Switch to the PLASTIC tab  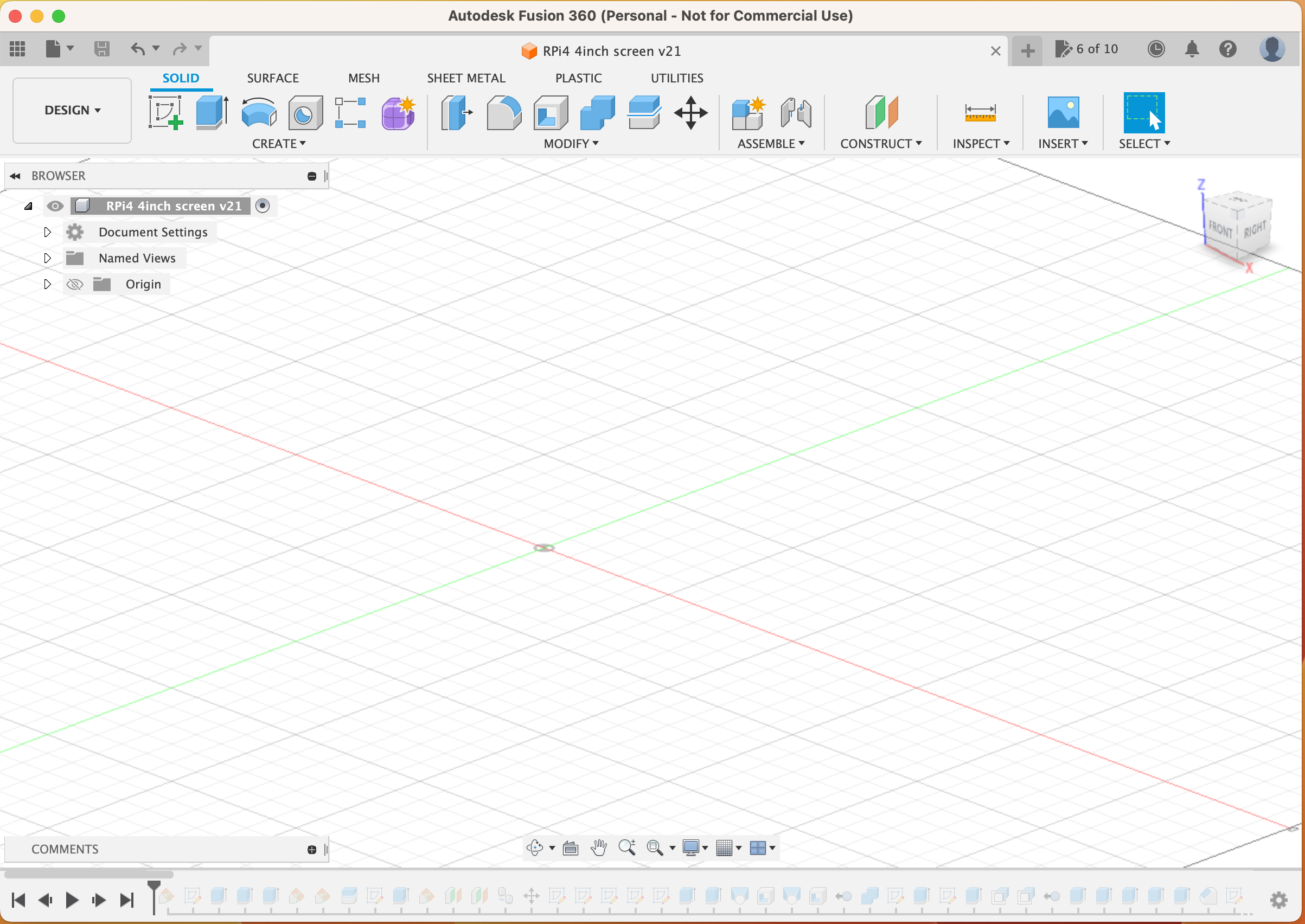tap(578, 79)
